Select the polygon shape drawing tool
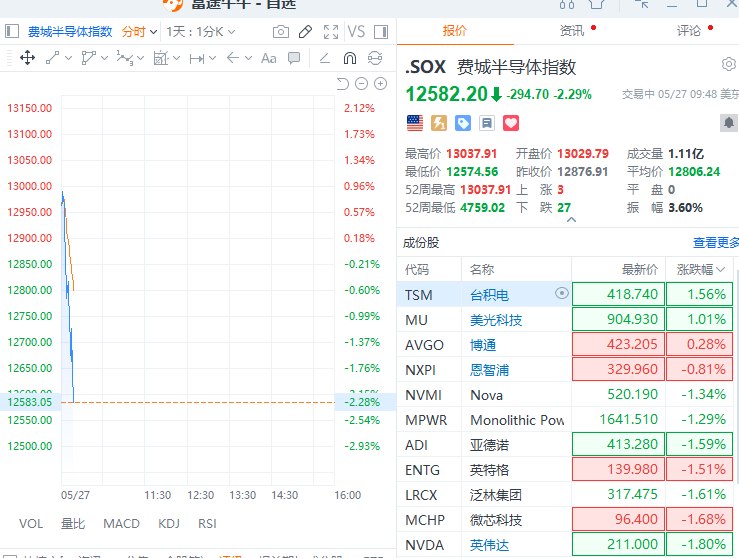The width and height of the screenshot is (739, 558). click(x=88, y=58)
